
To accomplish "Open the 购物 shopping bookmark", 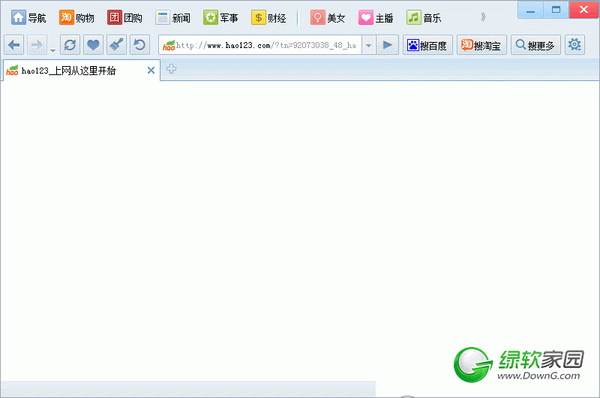I will pos(77,18).
